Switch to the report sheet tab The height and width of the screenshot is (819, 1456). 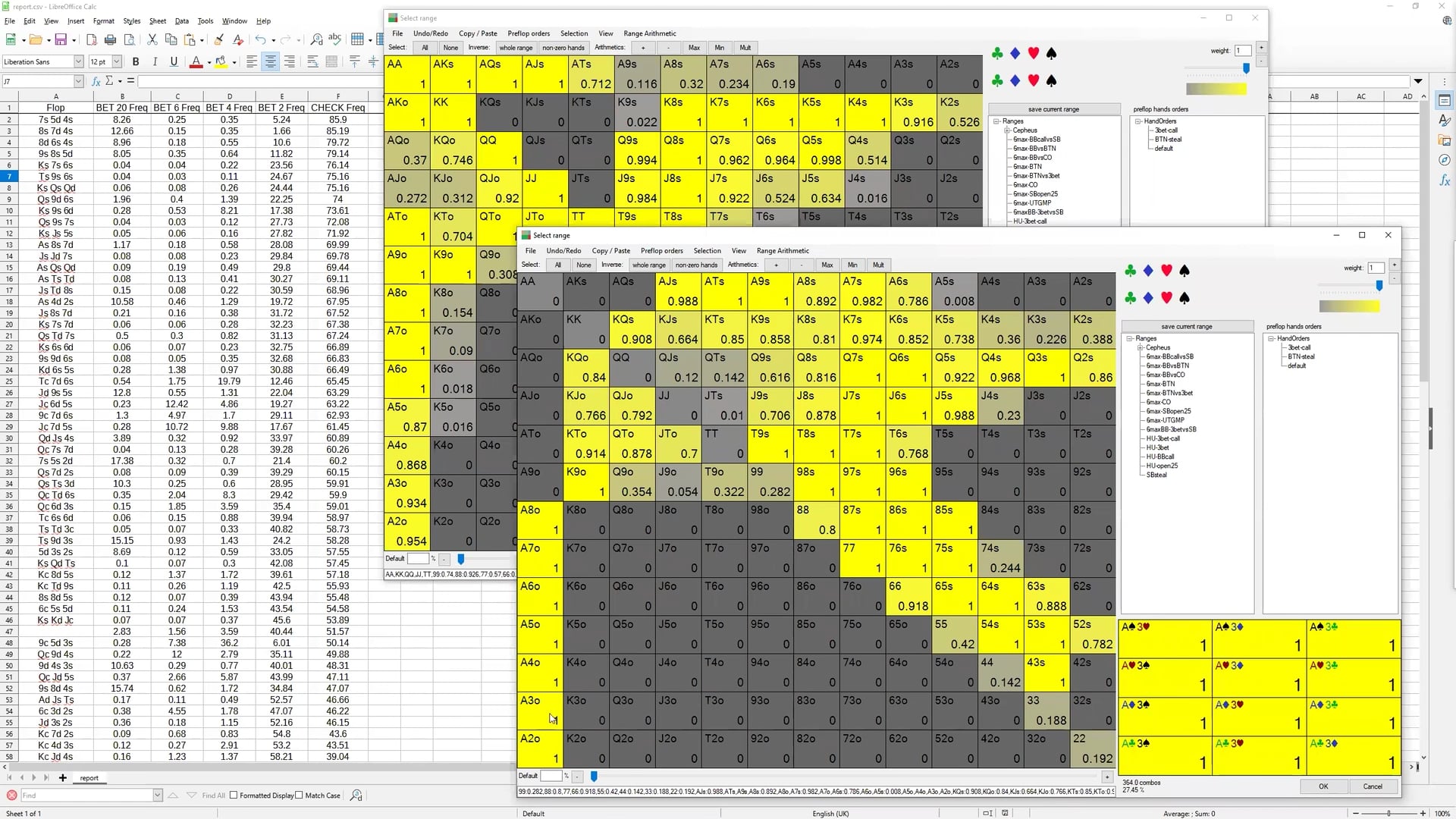[89, 778]
